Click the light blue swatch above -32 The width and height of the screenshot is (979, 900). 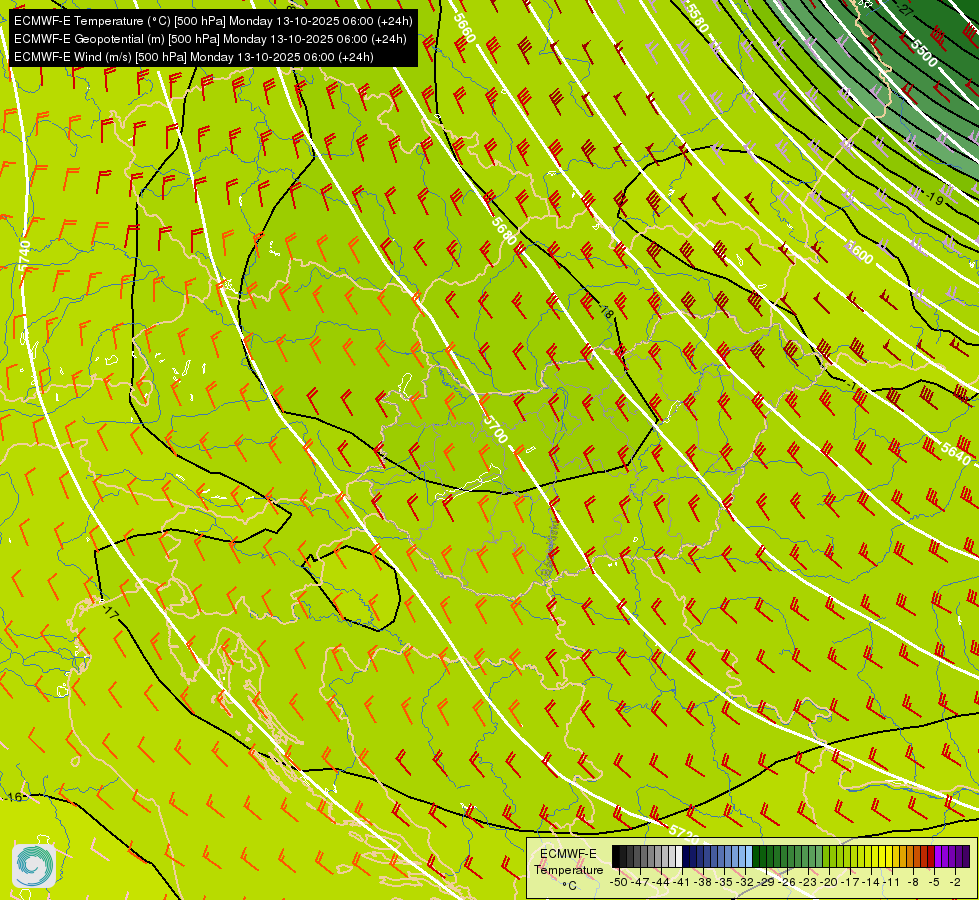tap(749, 856)
